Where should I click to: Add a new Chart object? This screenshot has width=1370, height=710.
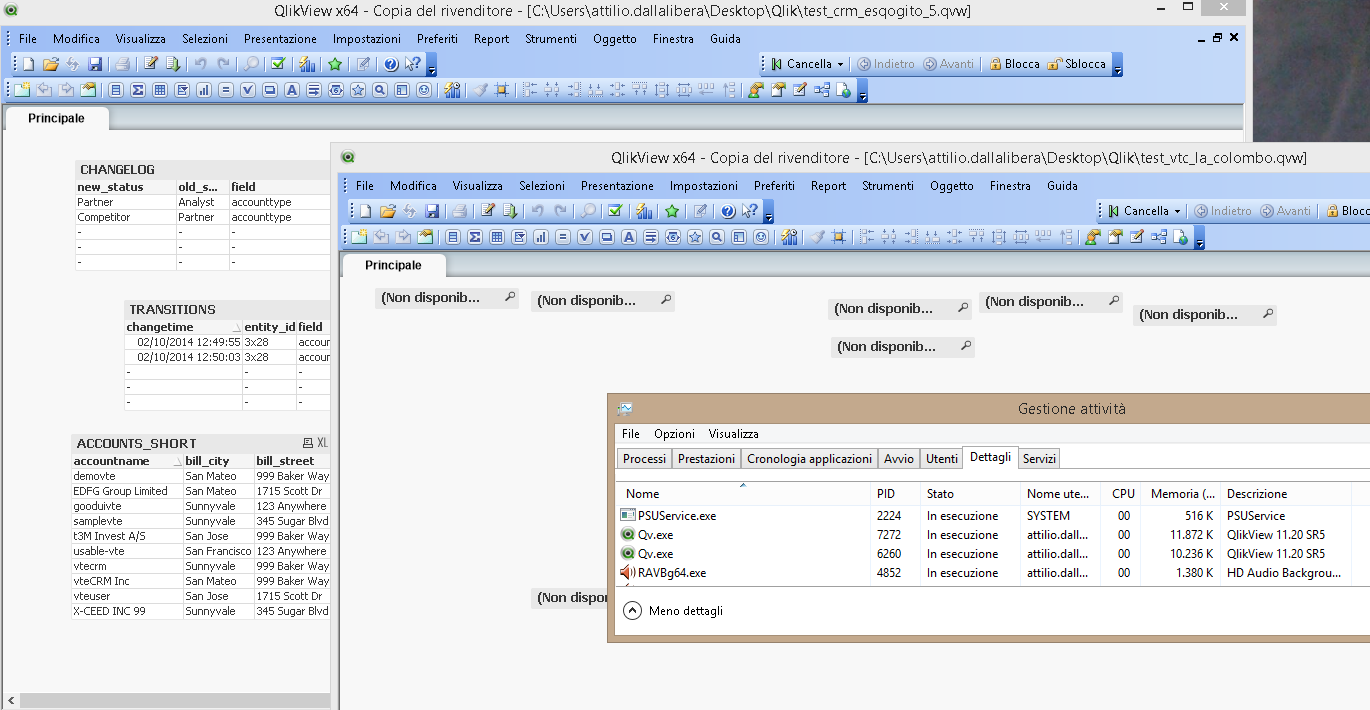click(x=204, y=89)
